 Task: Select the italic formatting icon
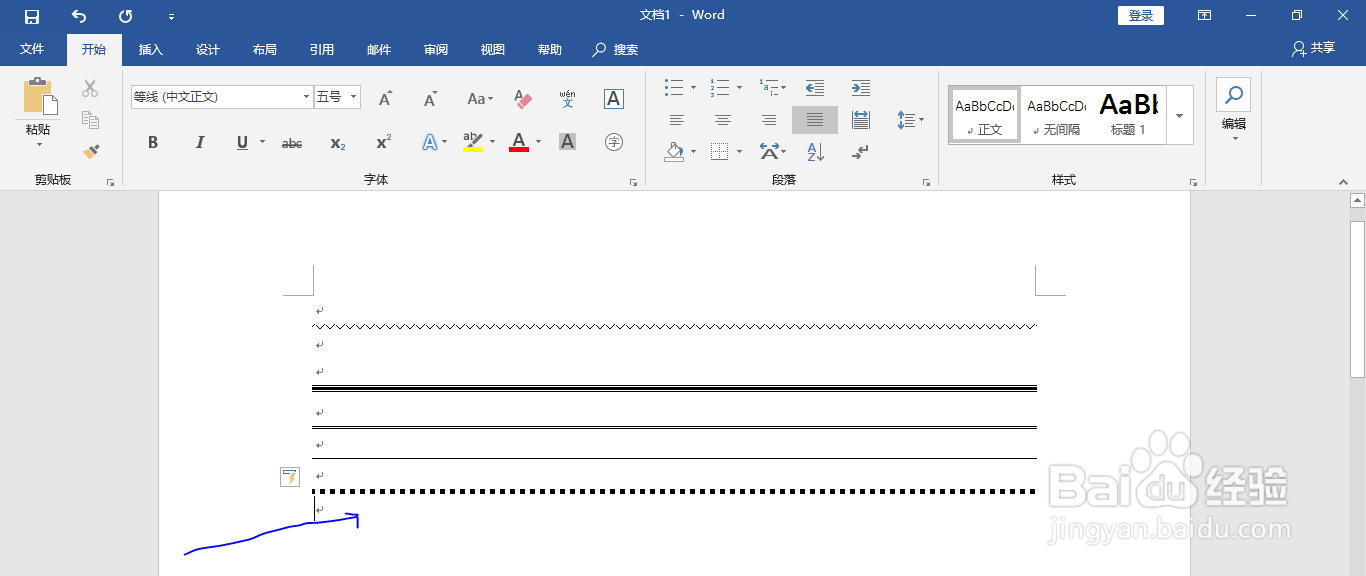199,141
